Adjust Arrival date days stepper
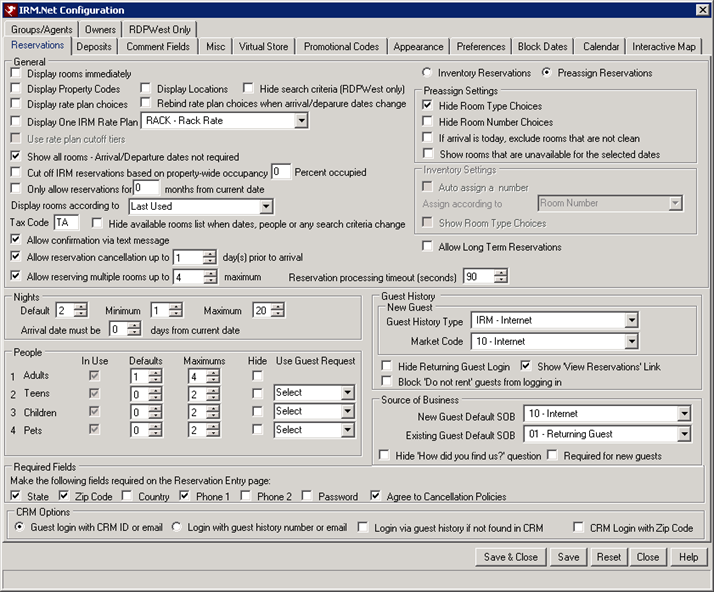Screen dimensions: 714x592 [134, 329]
